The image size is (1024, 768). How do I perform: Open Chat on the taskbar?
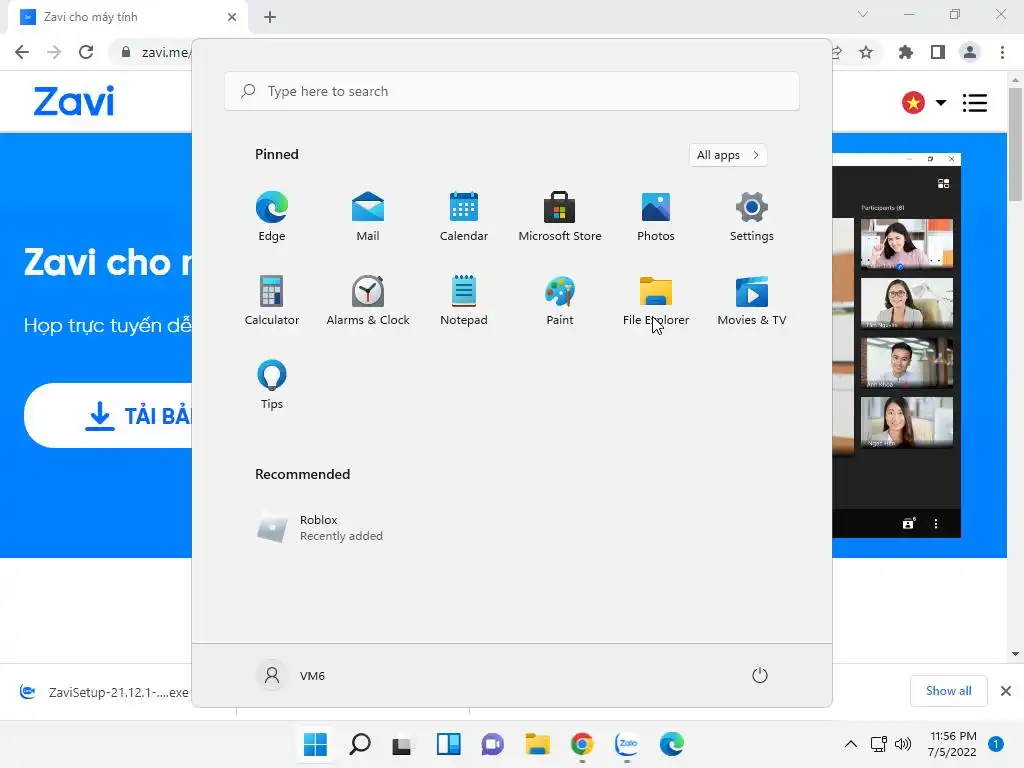pyautogui.click(x=493, y=744)
